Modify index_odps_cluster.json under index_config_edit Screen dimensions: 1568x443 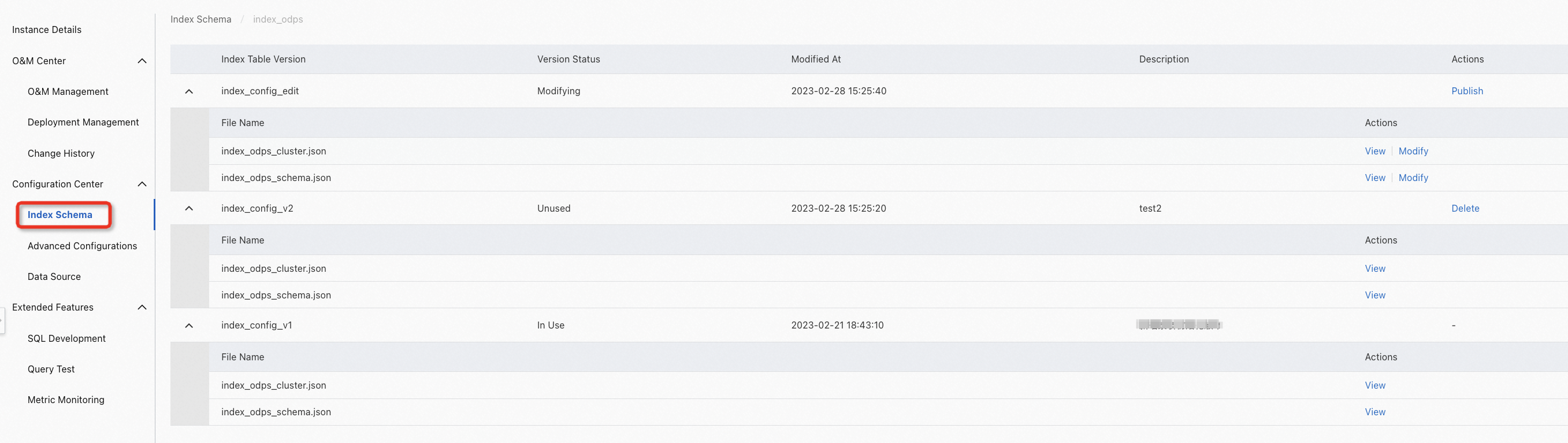pos(1413,151)
